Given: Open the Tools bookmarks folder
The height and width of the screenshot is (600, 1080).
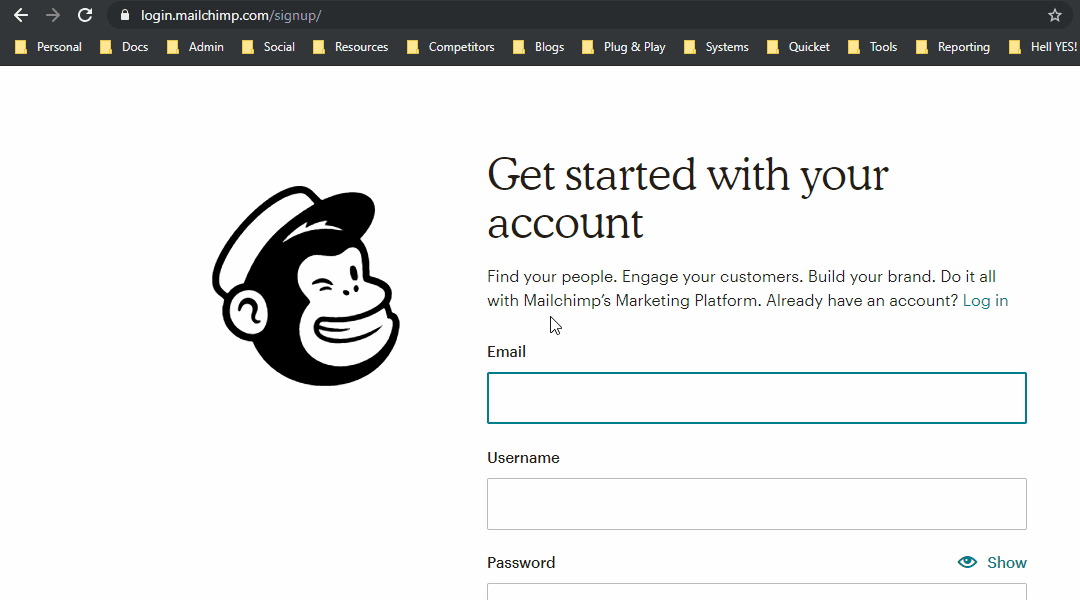Looking at the screenshot, I should tap(872, 47).
